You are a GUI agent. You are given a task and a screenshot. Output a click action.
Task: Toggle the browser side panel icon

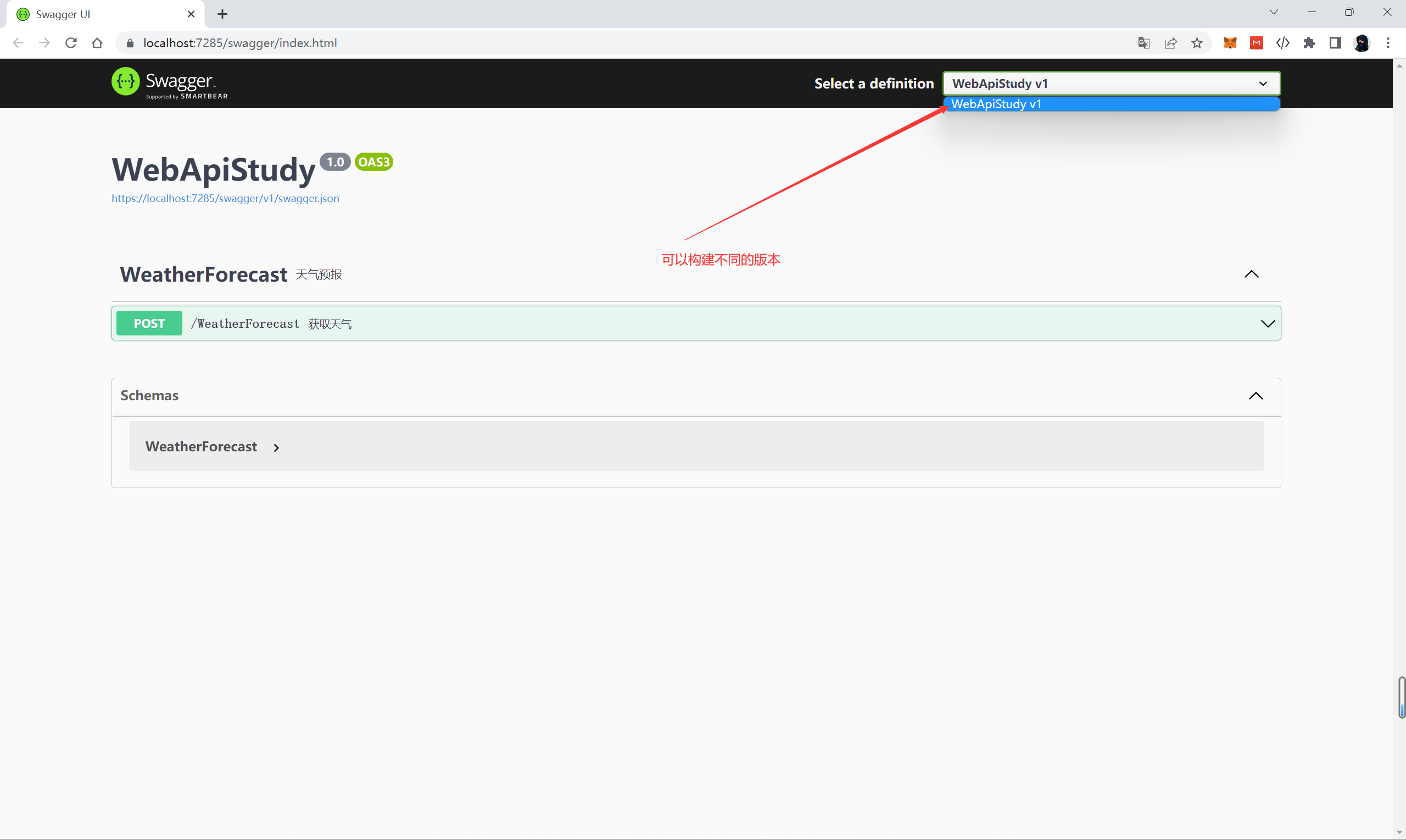click(x=1335, y=43)
